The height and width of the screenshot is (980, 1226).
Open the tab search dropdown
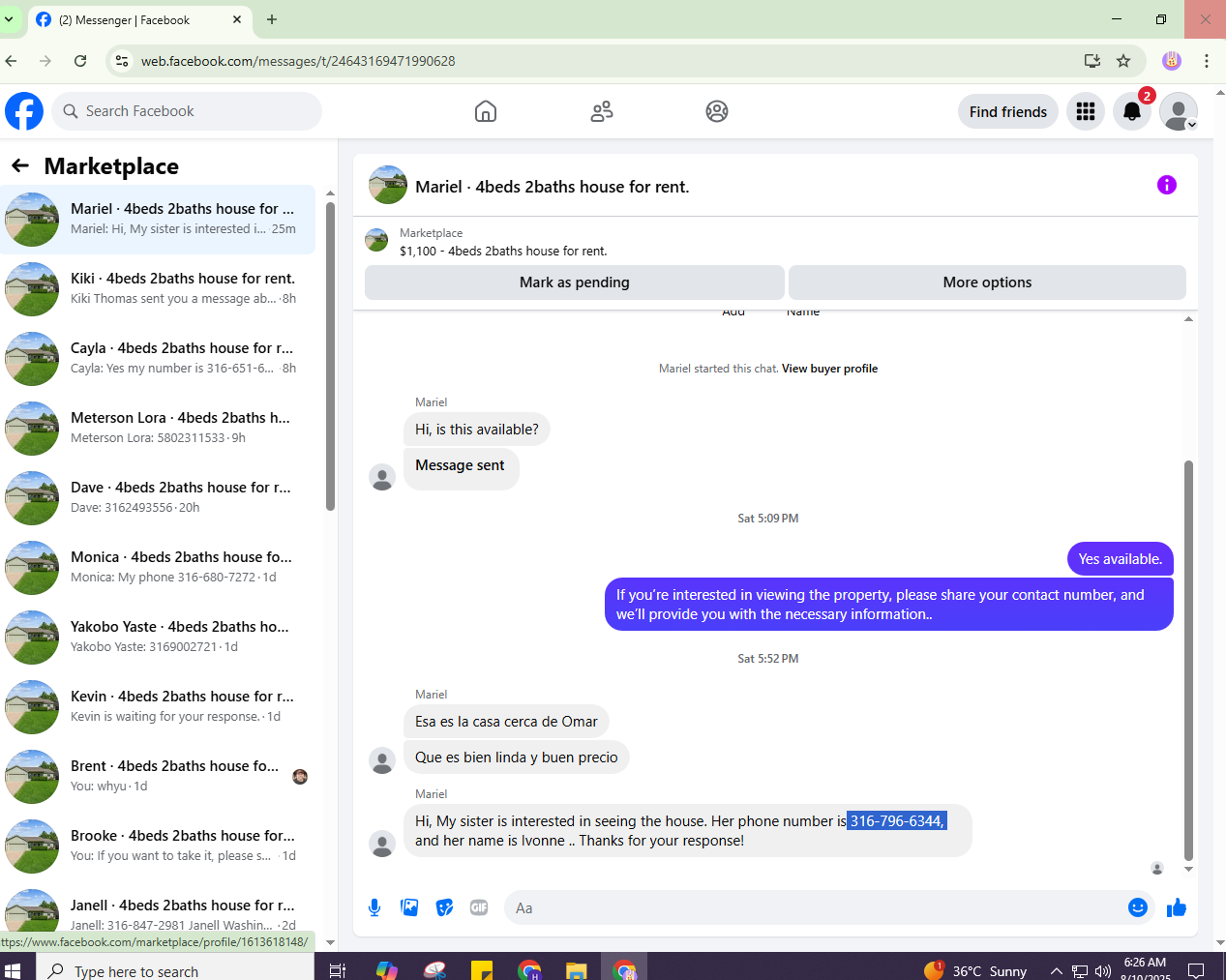pyautogui.click(x=9, y=19)
